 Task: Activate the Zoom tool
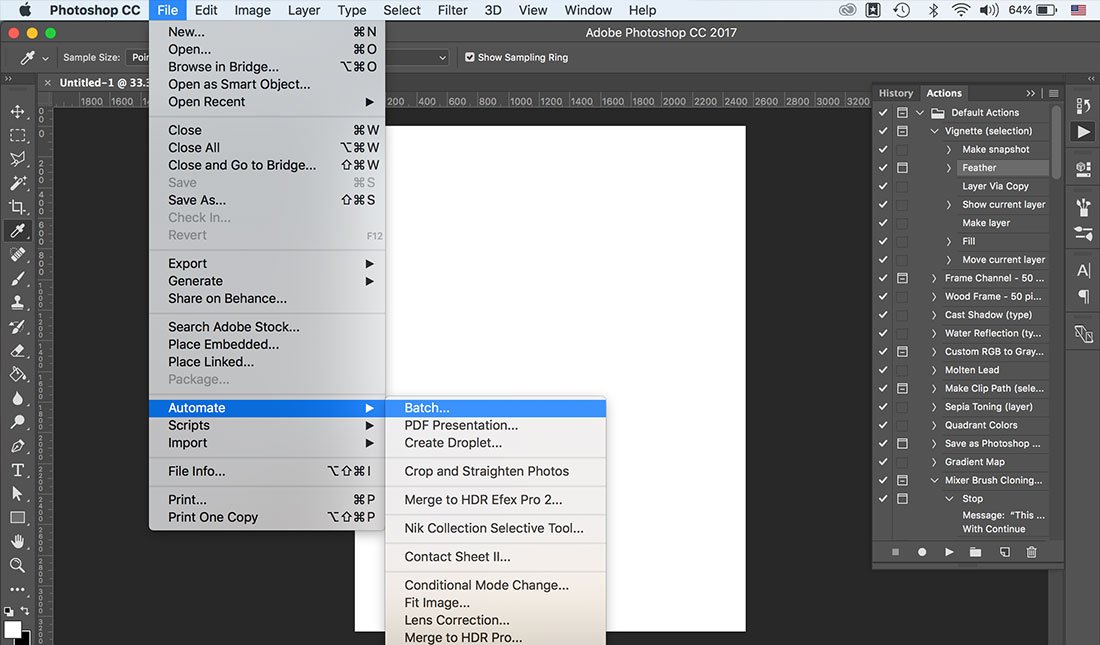tap(17, 566)
